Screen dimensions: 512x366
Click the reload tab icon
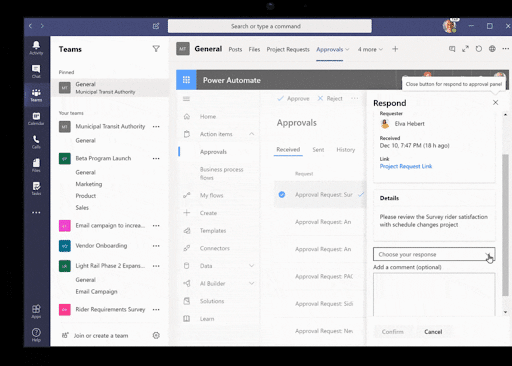[x=479, y=49]
